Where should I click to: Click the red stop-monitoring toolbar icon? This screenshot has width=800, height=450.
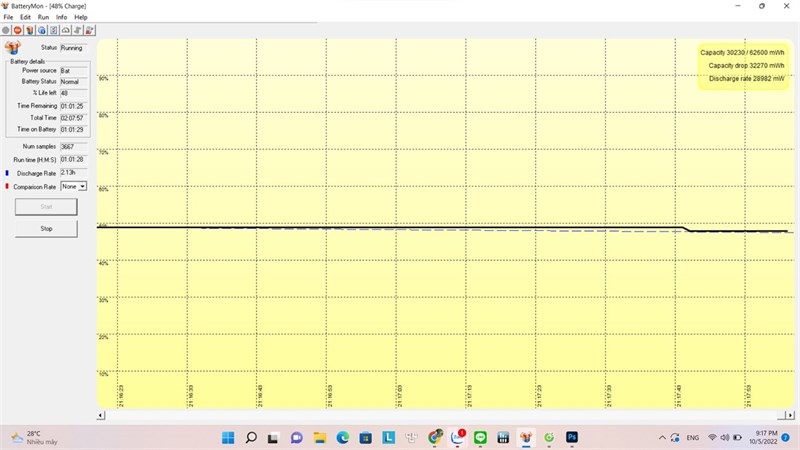(x=18, y=31)
